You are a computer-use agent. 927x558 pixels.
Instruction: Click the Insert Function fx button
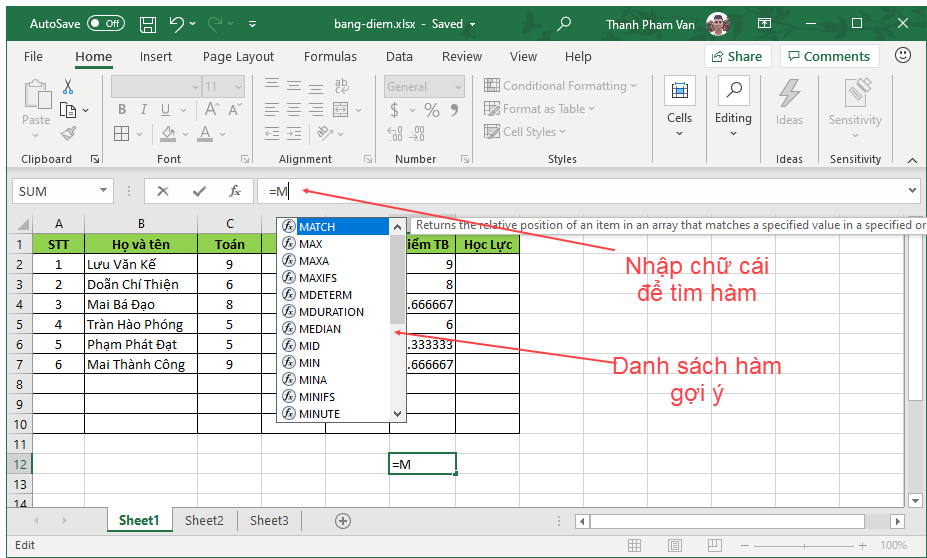coord(235,191)
